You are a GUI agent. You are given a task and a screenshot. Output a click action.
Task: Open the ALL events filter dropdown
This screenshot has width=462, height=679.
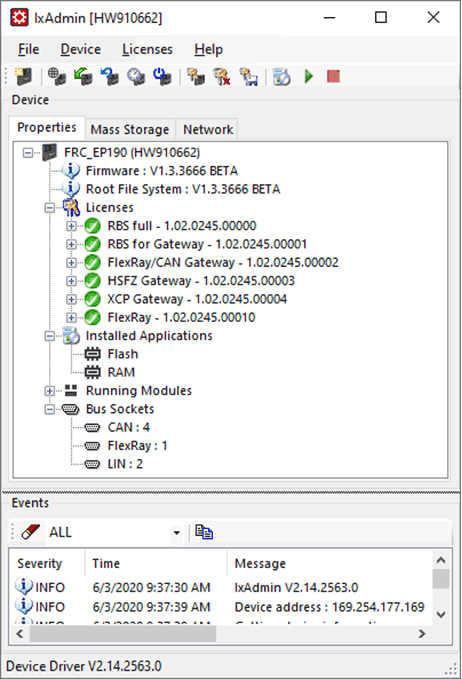point(176,532)
